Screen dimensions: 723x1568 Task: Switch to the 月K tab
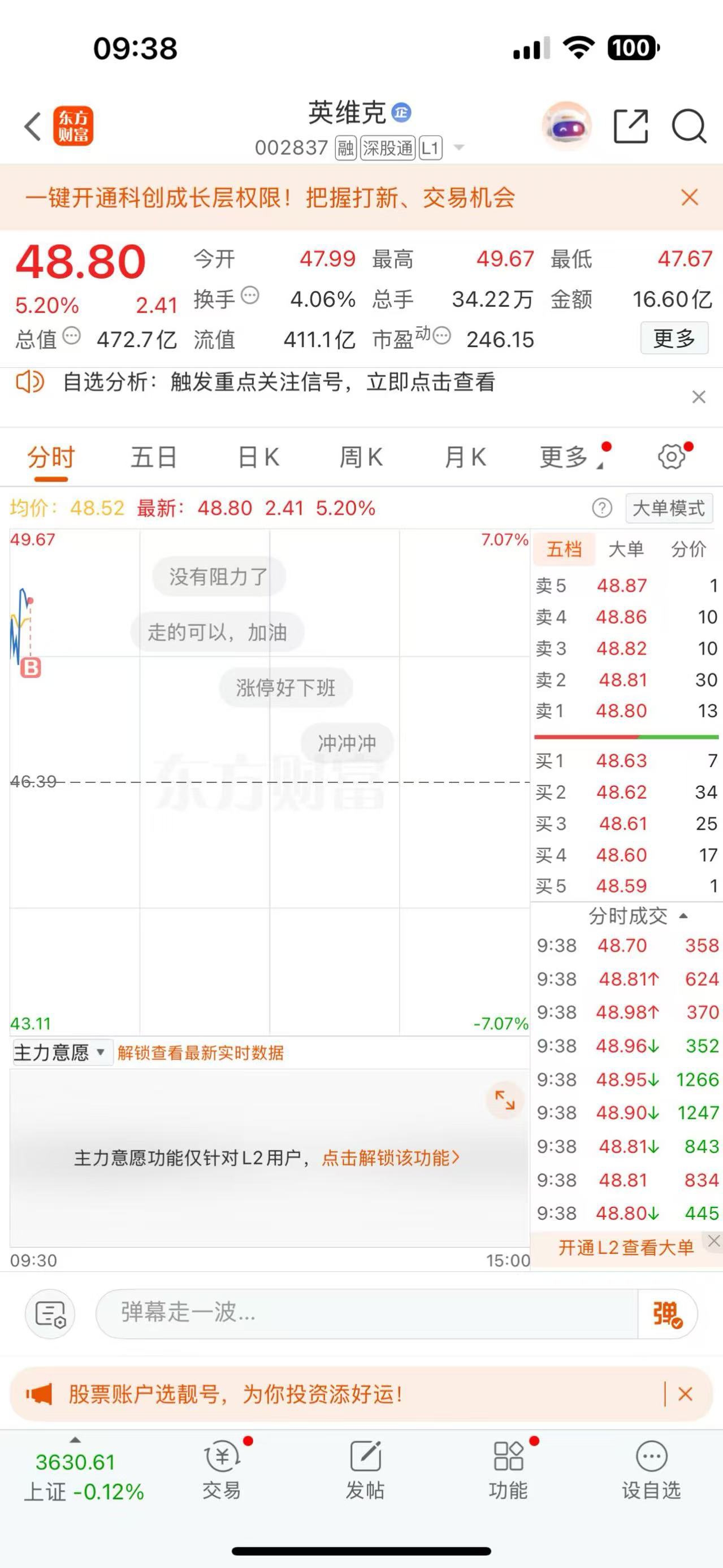click(x=466, y=457)
